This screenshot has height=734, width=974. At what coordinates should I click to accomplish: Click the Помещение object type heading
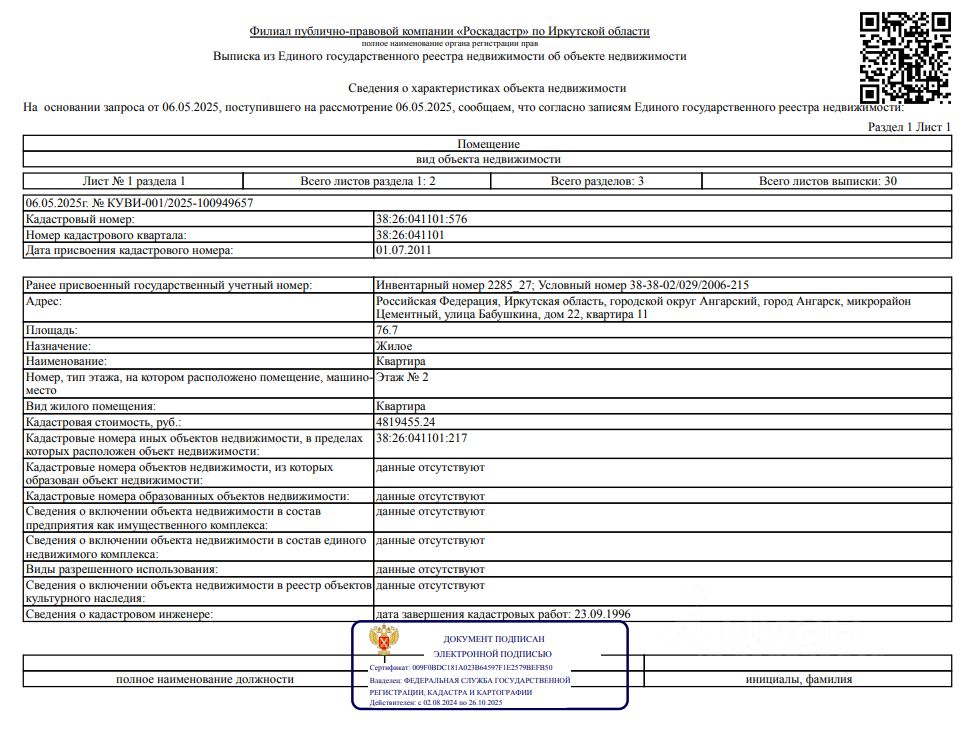[488, 144]
